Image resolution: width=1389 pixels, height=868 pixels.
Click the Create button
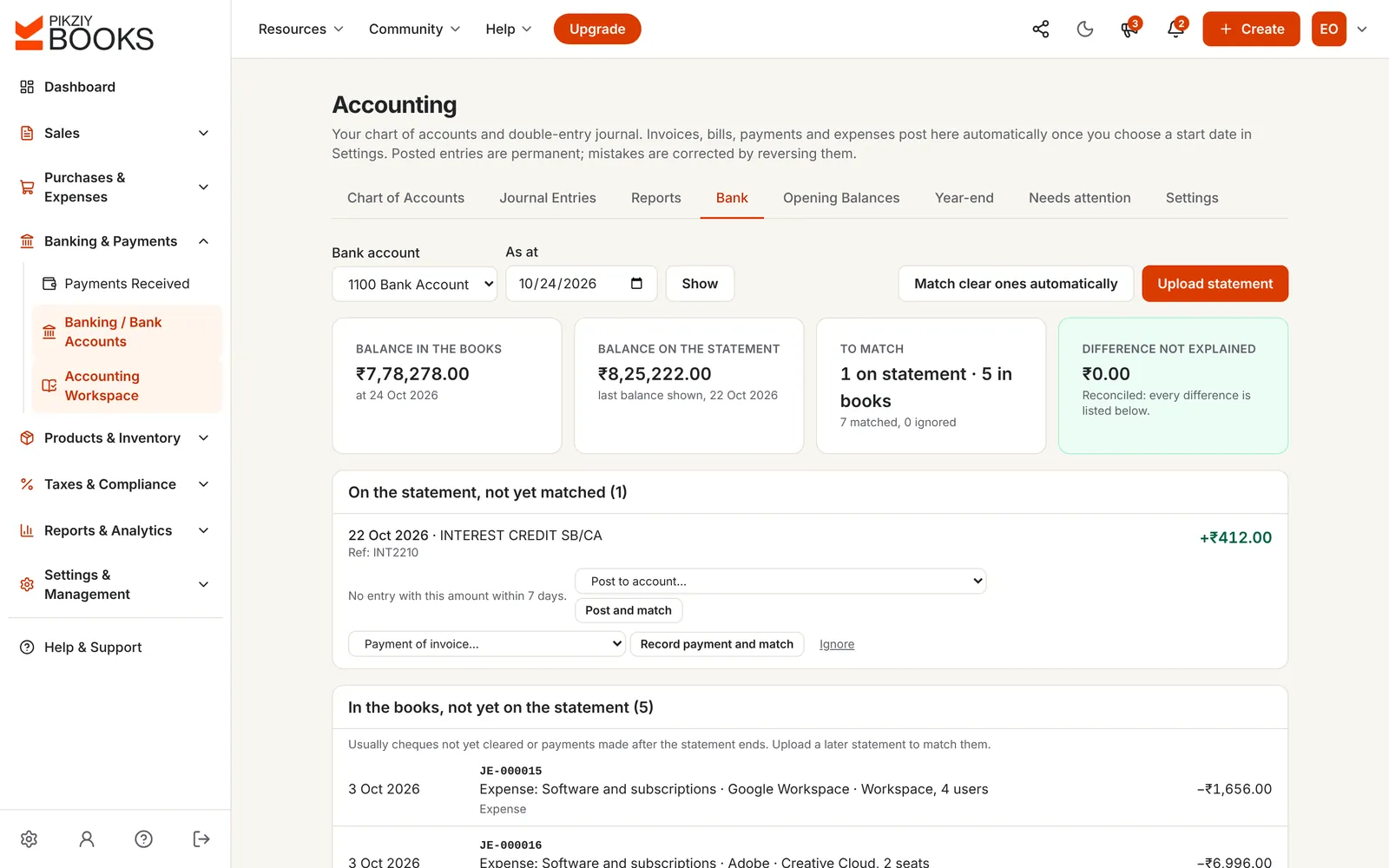pos(1251,29)
